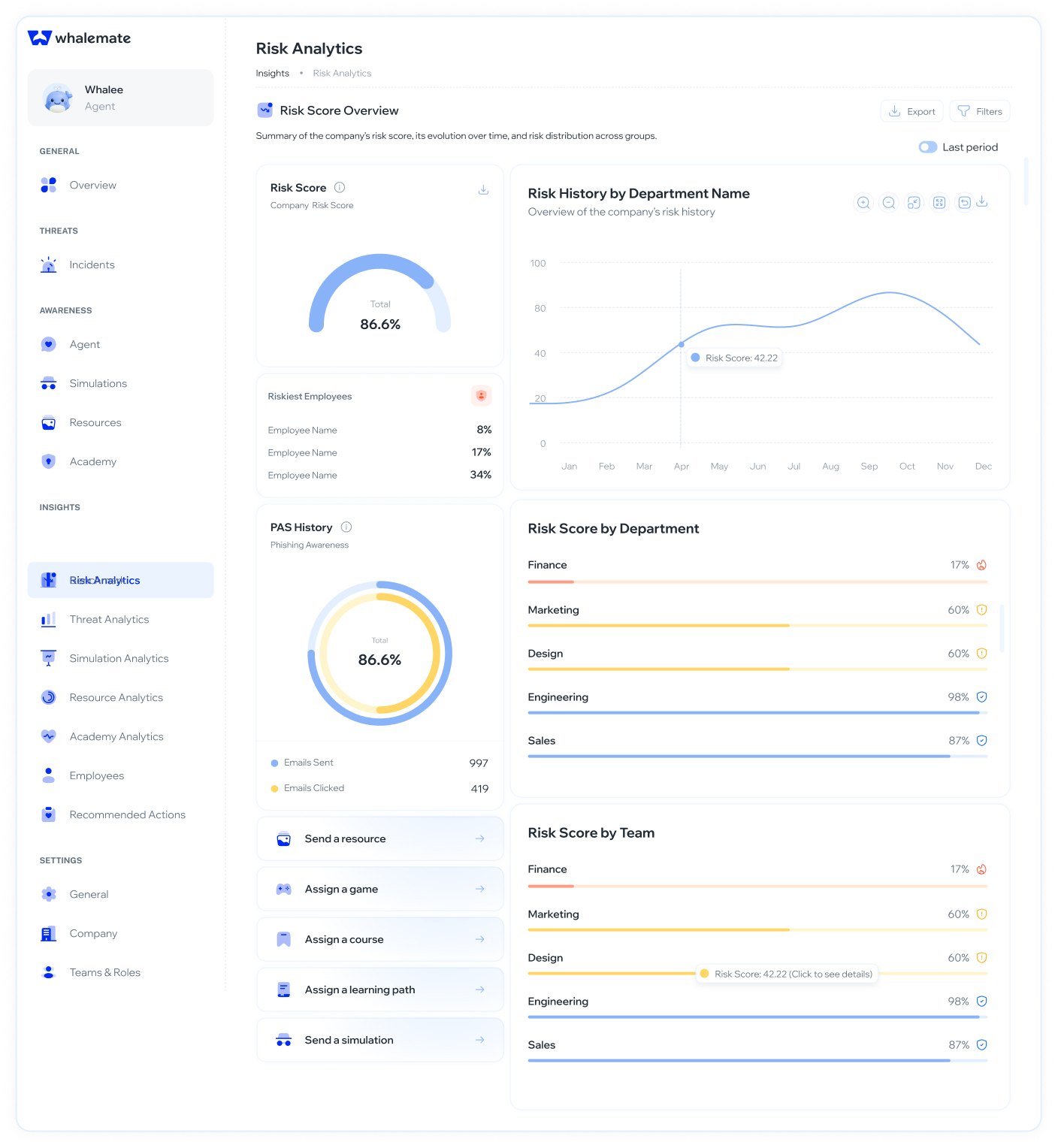Click the Riskiest Employees red avatar icon
The image size is (1058, 1148).
click(x=481, y=395)
